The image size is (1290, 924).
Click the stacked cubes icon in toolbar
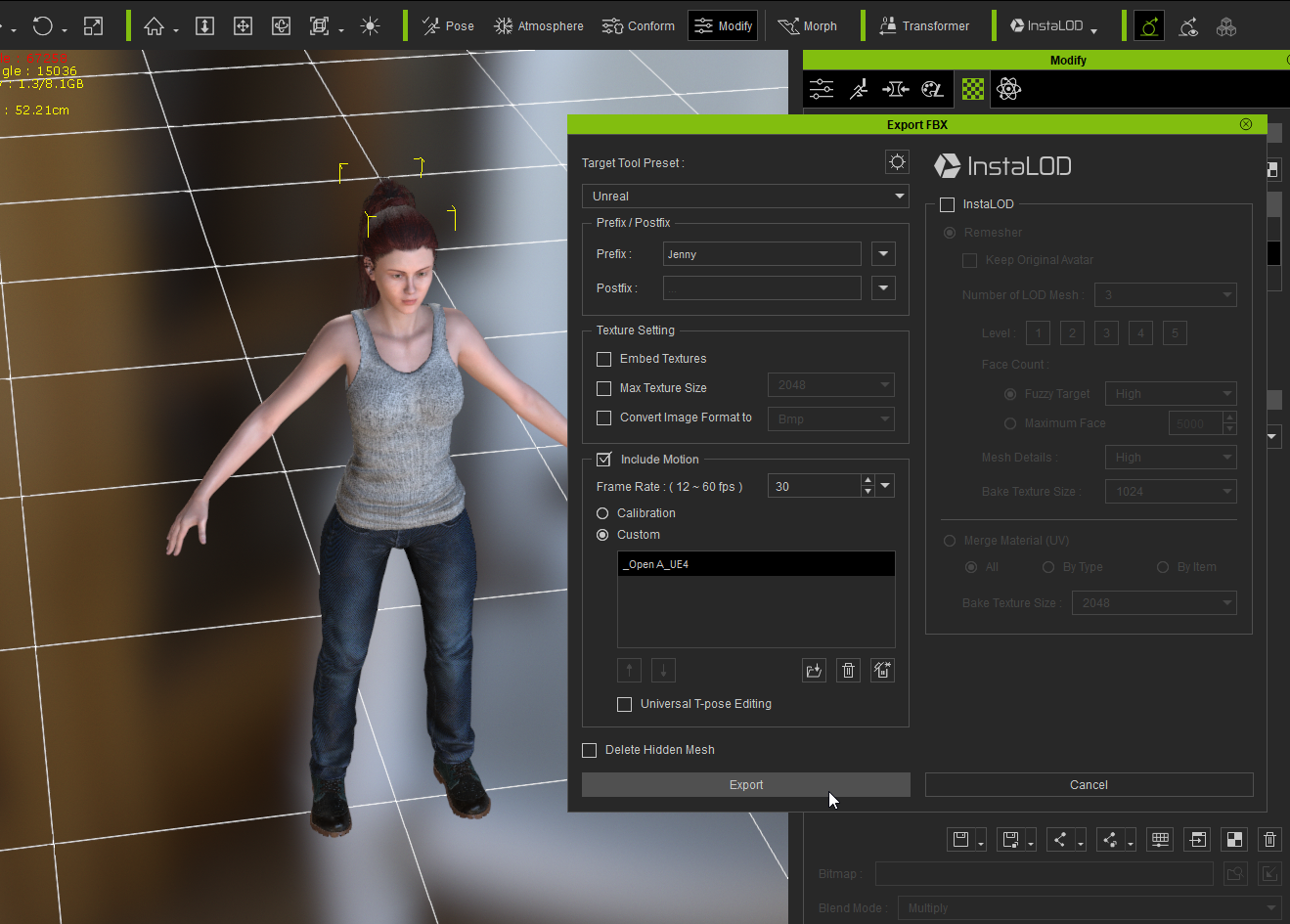coord(1226,26)
